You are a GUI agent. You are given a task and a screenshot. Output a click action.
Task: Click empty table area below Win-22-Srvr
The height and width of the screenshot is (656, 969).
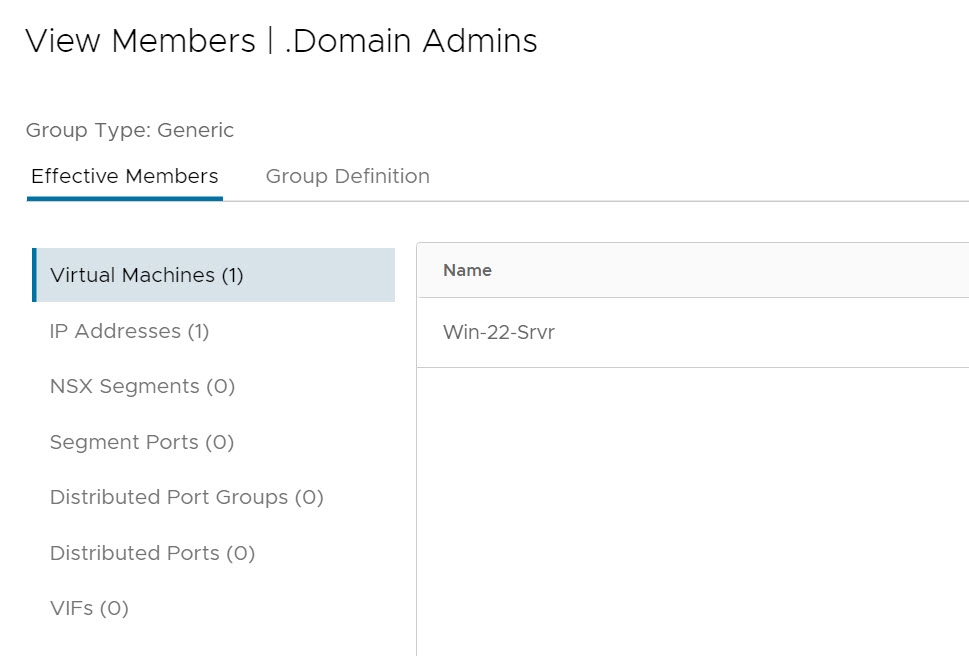point(690,500)
